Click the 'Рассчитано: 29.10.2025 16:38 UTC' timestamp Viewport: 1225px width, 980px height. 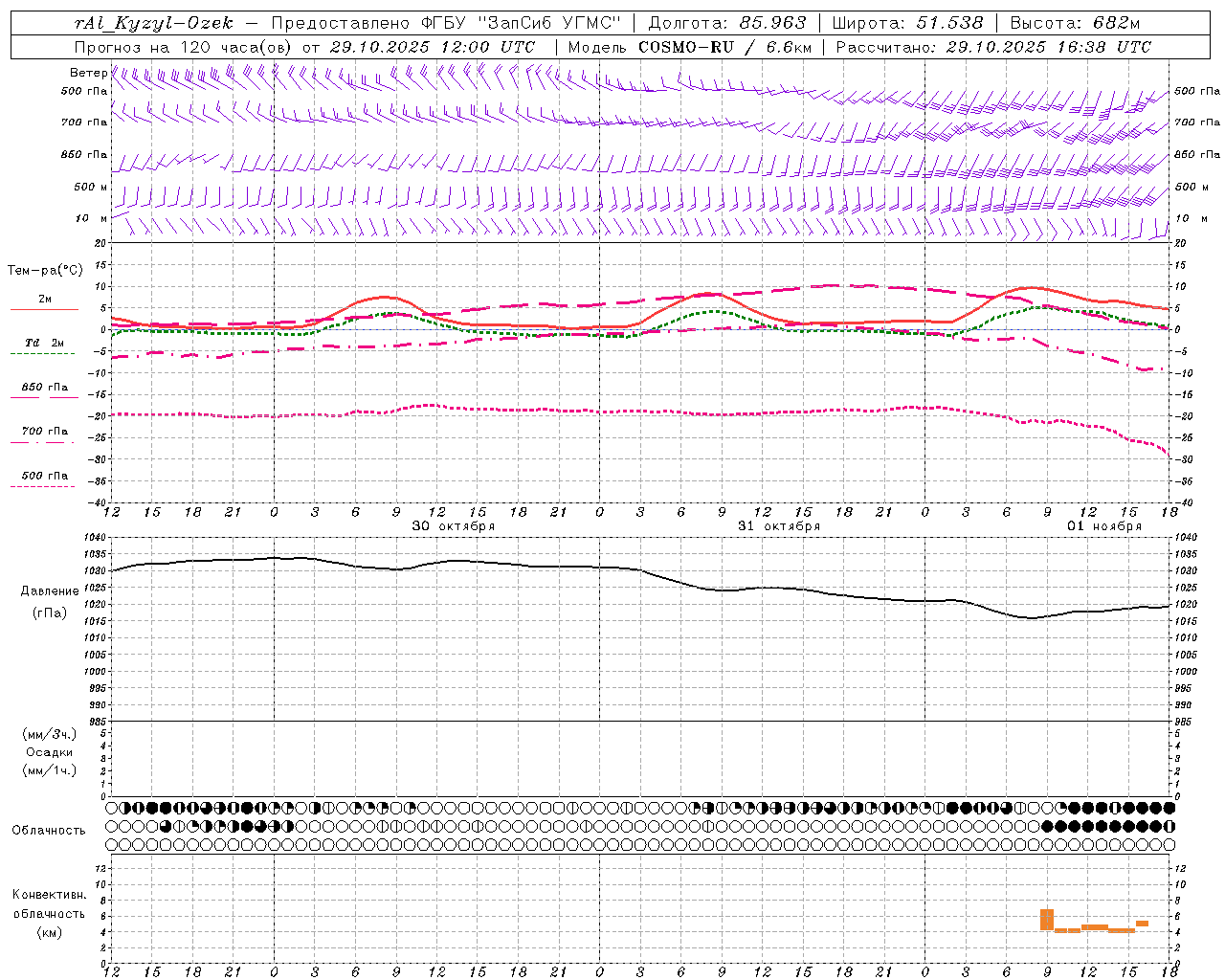click(993, 47)
